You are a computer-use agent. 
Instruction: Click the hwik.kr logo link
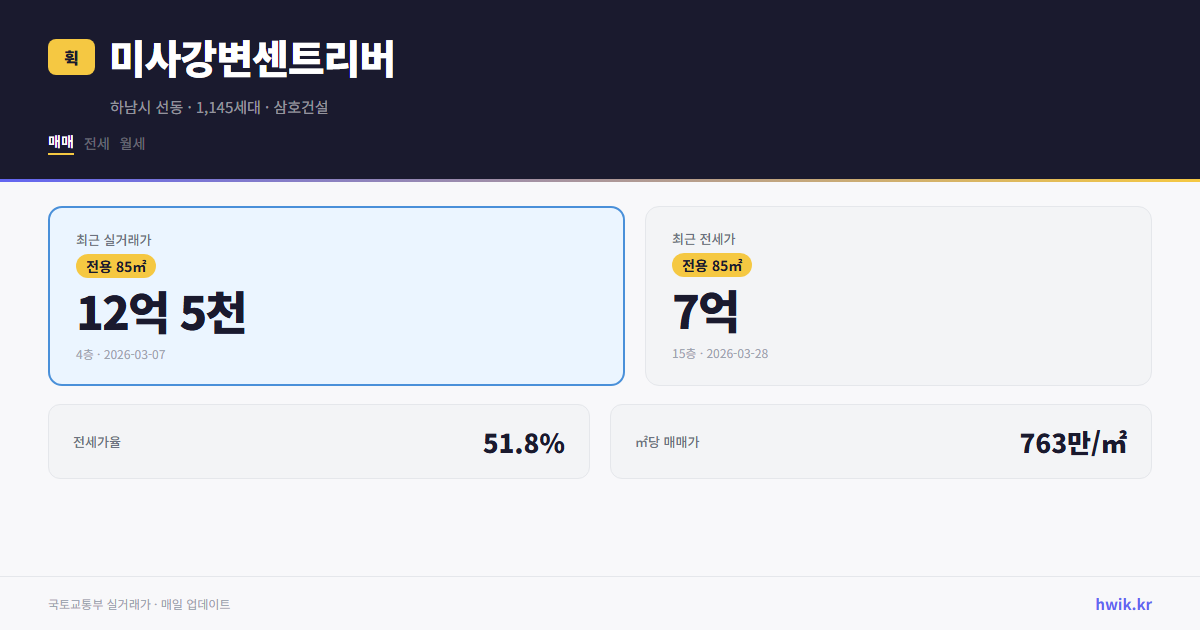pyautogui.click(x=1122, y=603)
